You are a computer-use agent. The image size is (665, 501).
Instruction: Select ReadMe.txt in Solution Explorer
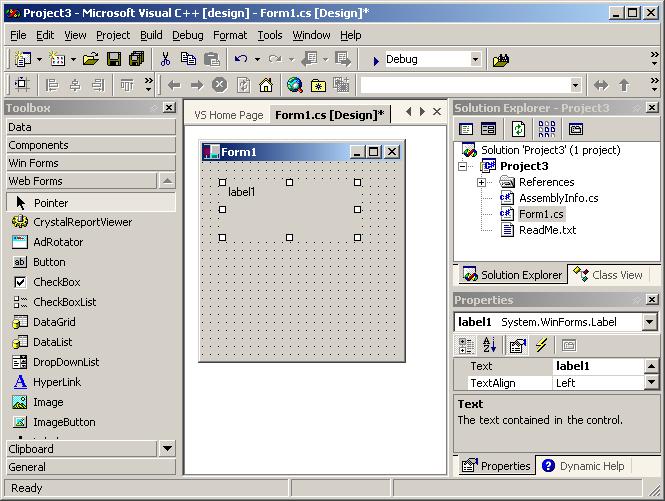click(x=547, y=230)
